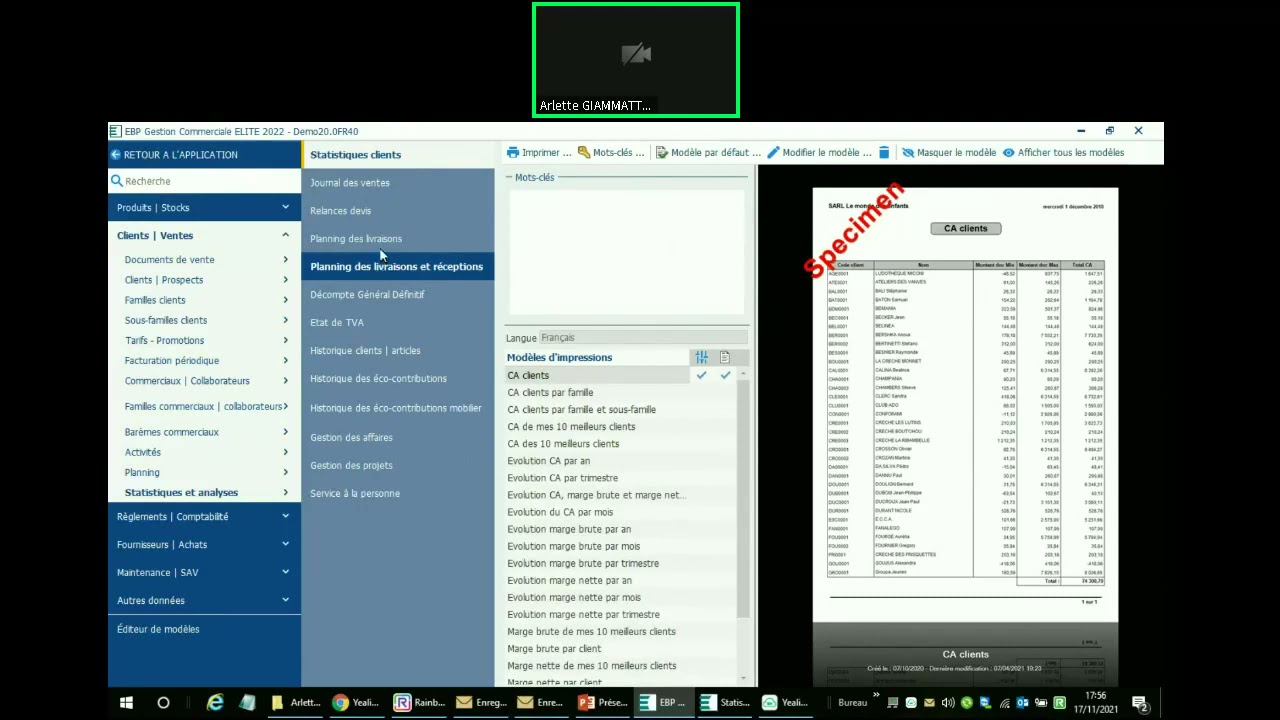Screen dimensions: 1280x720
Task: Click the Modèle par défaut icon
Action: [662, 153]
